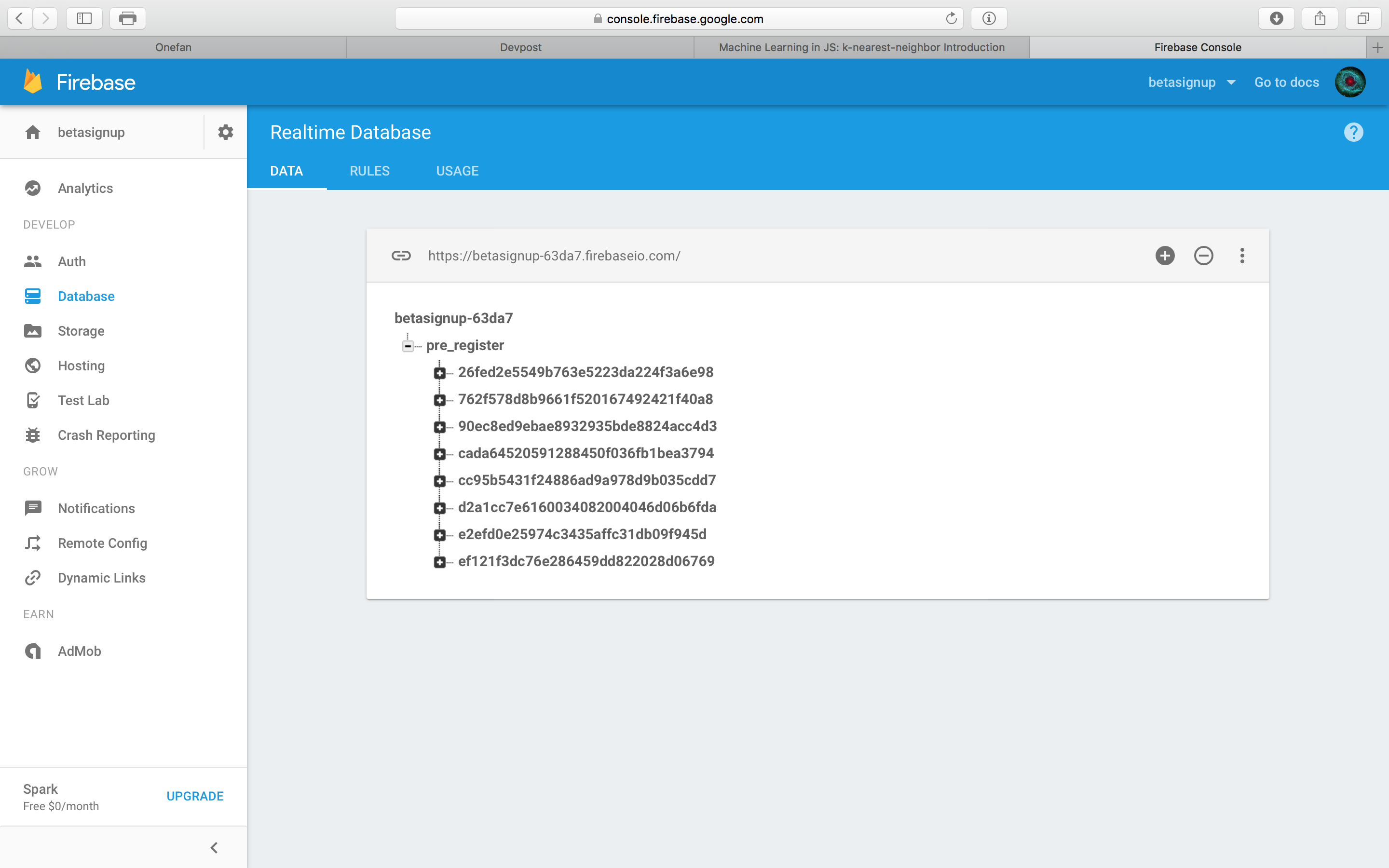Expand node 26fed2e5549b763e5223da224f3a6e98
This screenshot has height=868, width=1389.
click(x=440, y=373)
